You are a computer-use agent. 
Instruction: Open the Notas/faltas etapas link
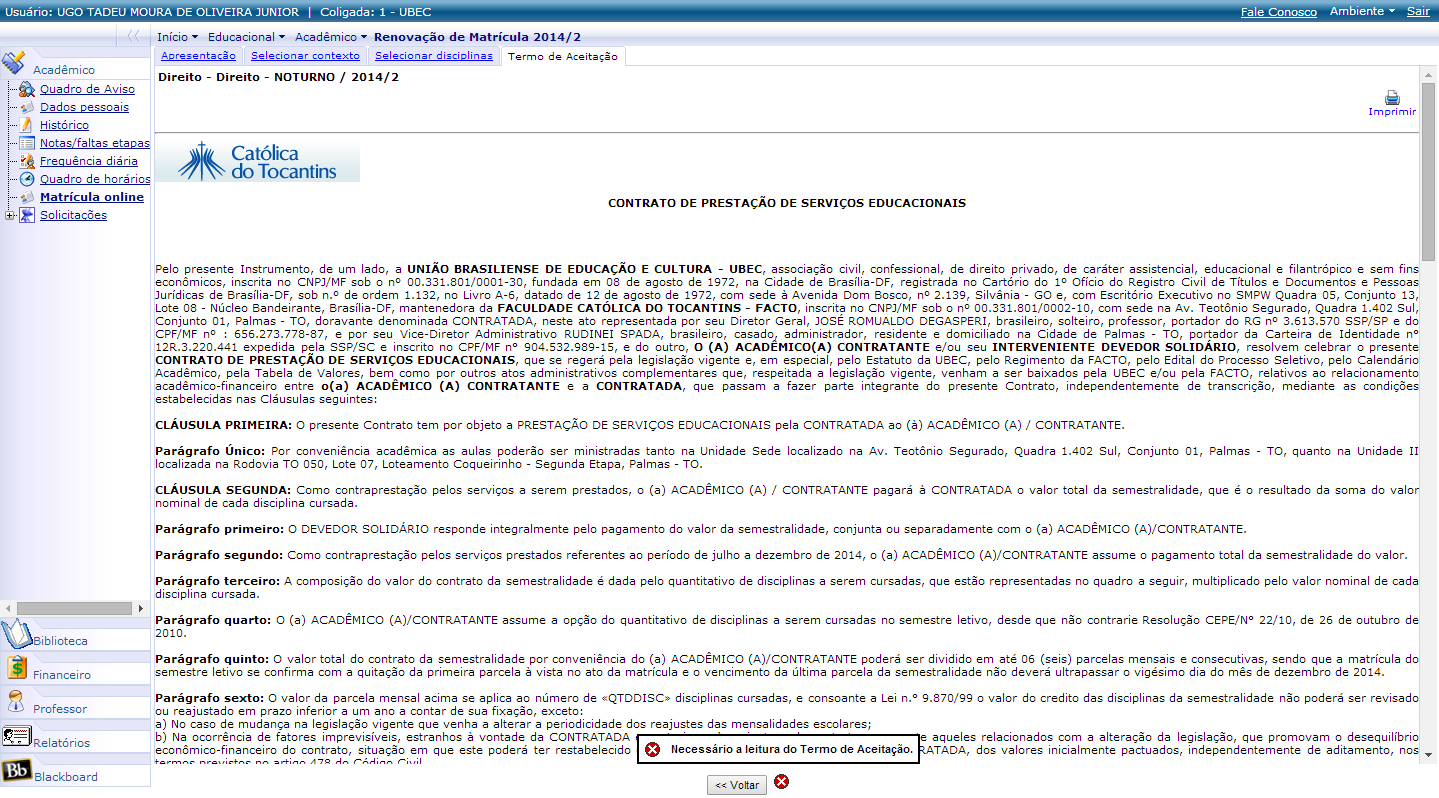[95, 143]
